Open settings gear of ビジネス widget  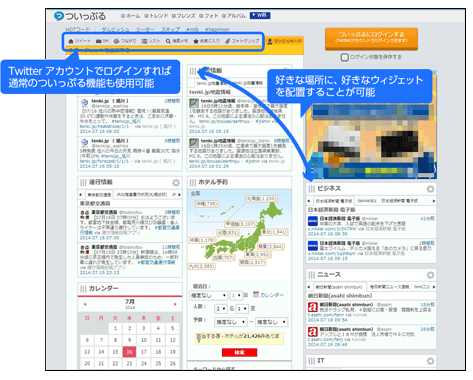pos(430,189)
